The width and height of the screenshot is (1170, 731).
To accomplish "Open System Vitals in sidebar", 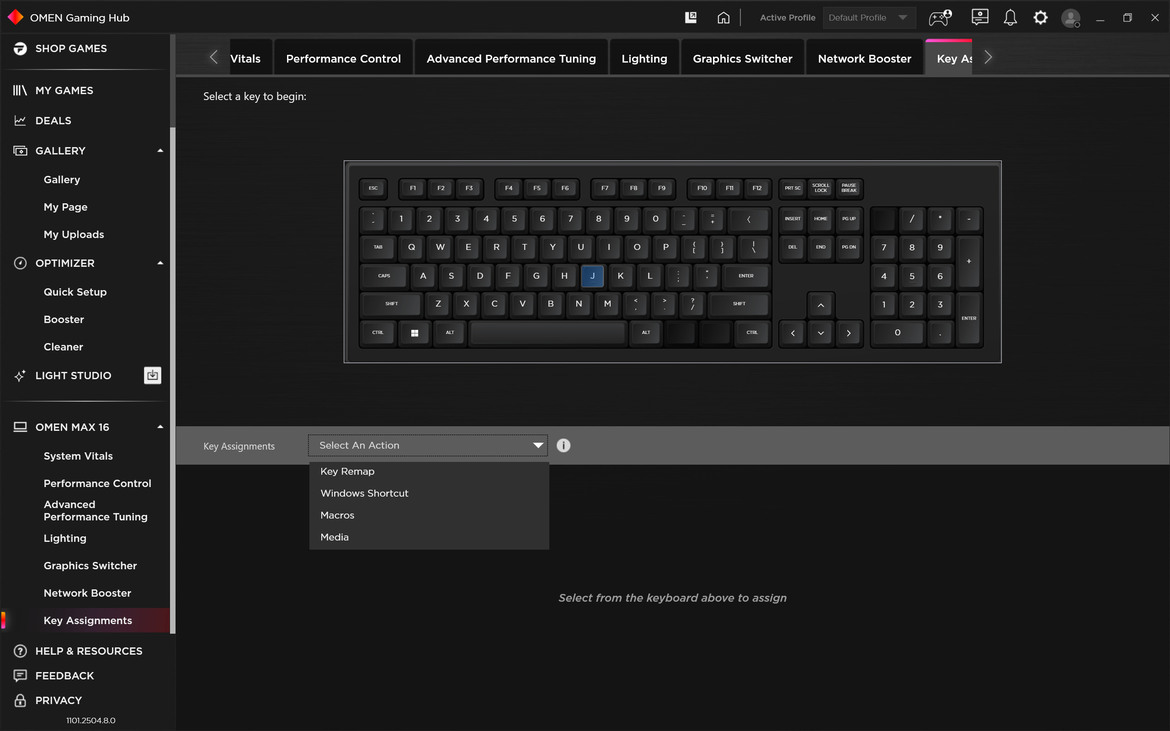I will (78, 456).
